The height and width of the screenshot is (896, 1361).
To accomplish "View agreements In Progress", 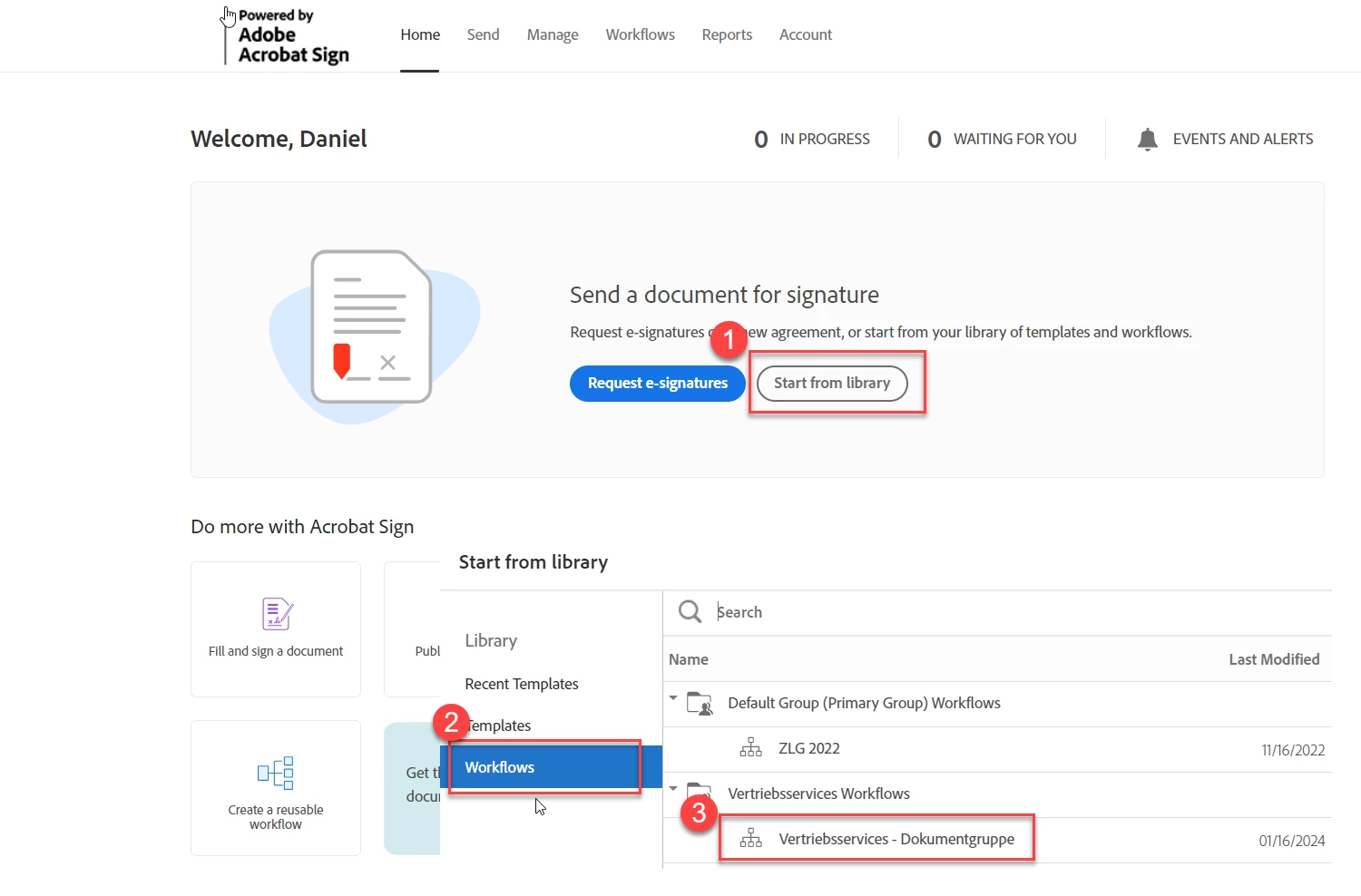I will click(x=812, y=139).
